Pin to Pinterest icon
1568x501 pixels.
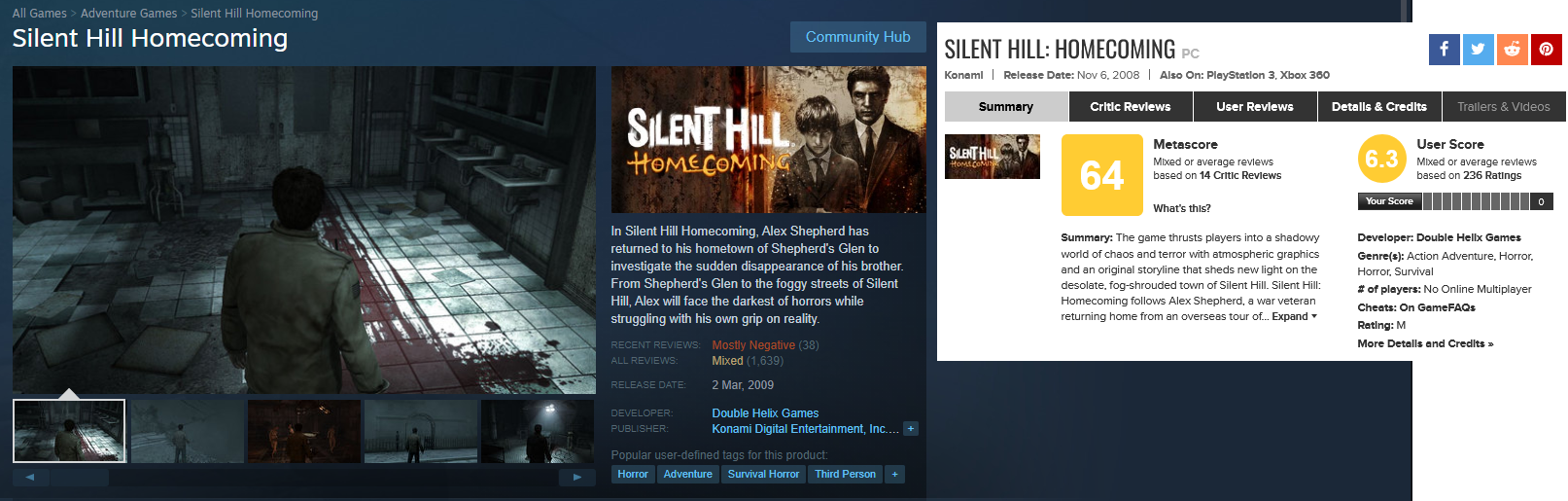(1546, 50)
